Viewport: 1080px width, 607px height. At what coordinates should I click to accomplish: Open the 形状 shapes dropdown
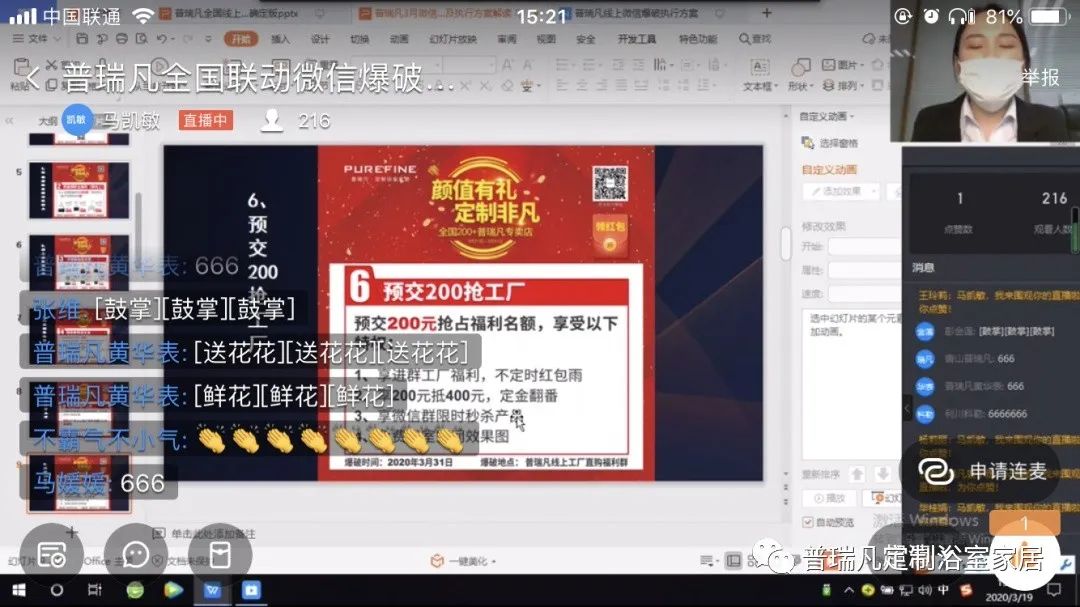point(799,74)
